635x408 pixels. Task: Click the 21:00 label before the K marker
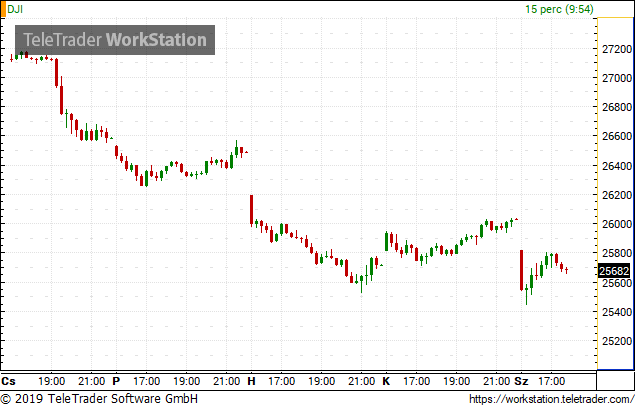[362, 381]
